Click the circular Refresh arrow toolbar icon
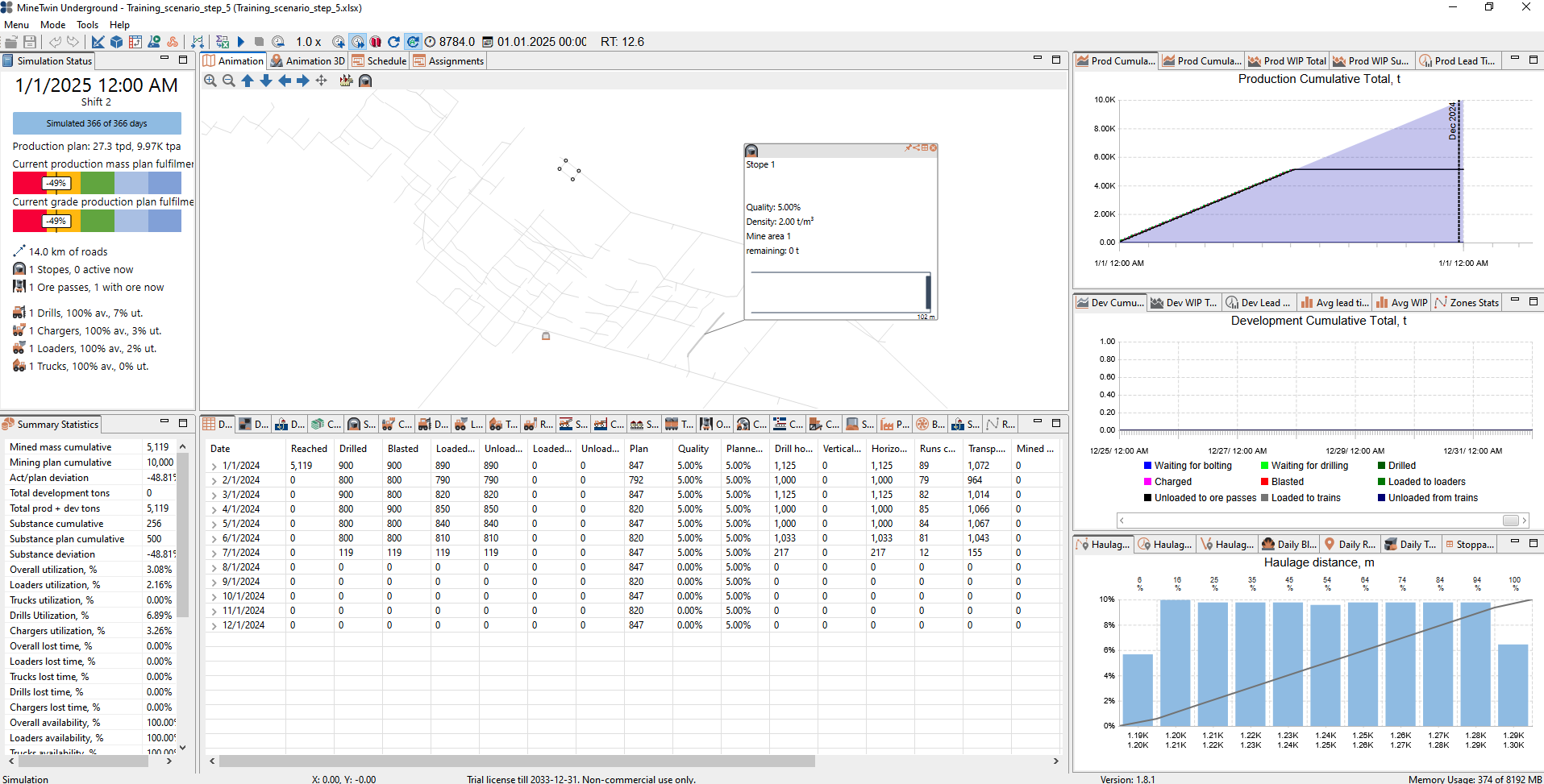Image resolution: width=1544 pixels, height=784 pixels. pyautogui.click(x=393, y=42)
